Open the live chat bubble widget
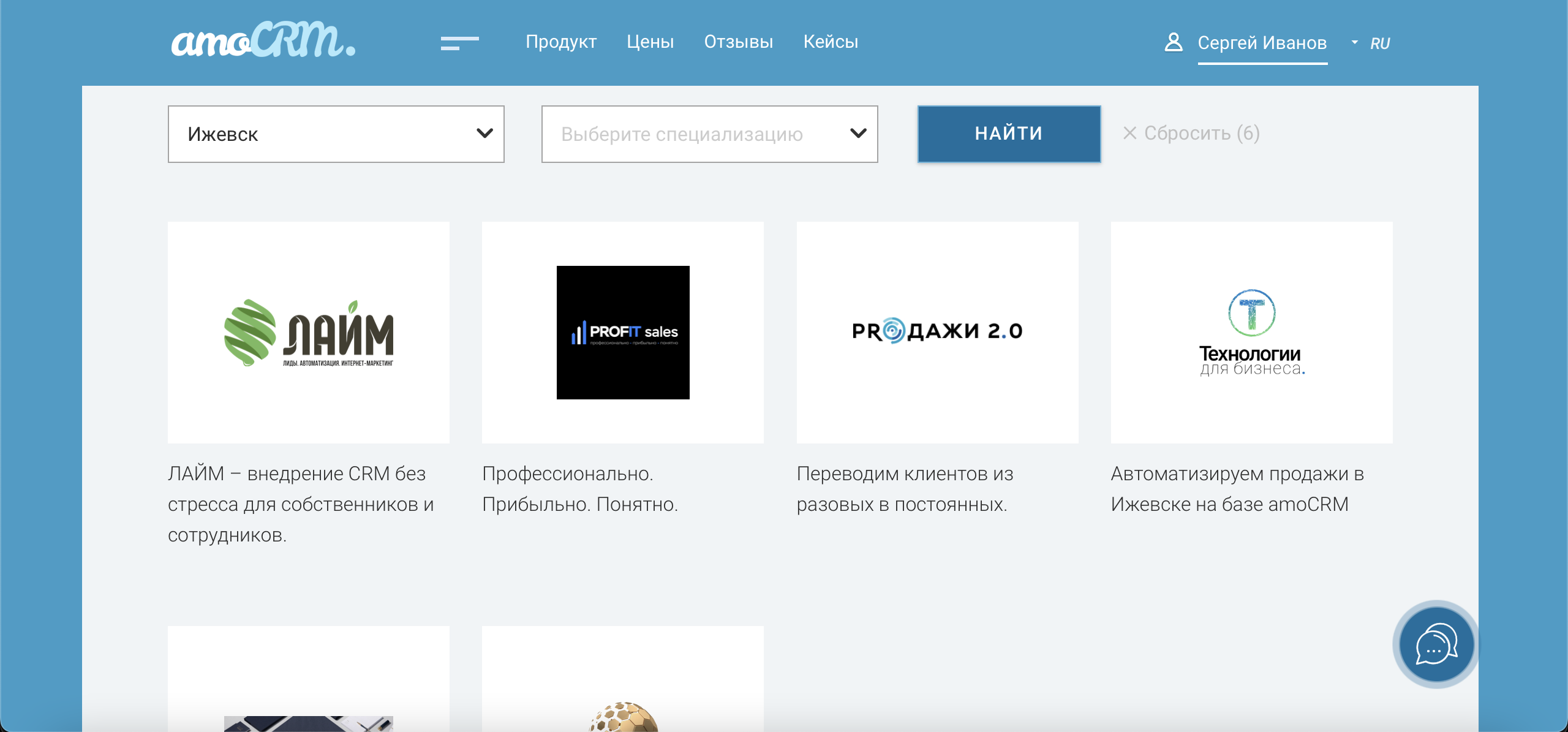The width and height of the screenshot is (1568, 732). [1436, 644]
